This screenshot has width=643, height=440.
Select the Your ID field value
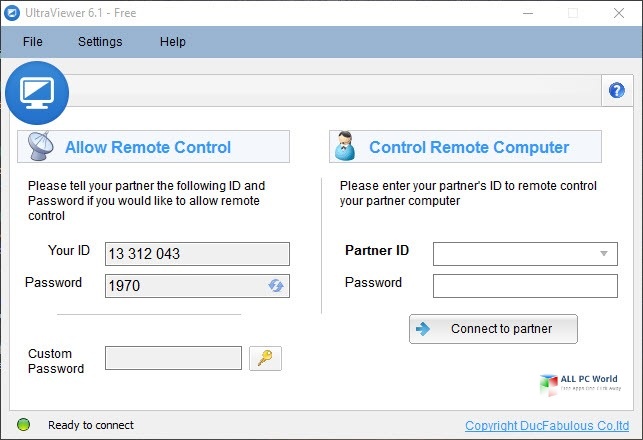click(x=197, y=254)
